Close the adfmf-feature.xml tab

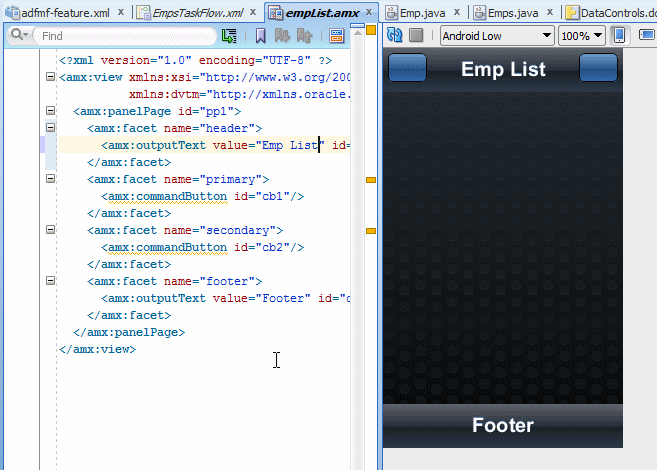point(121,13)
